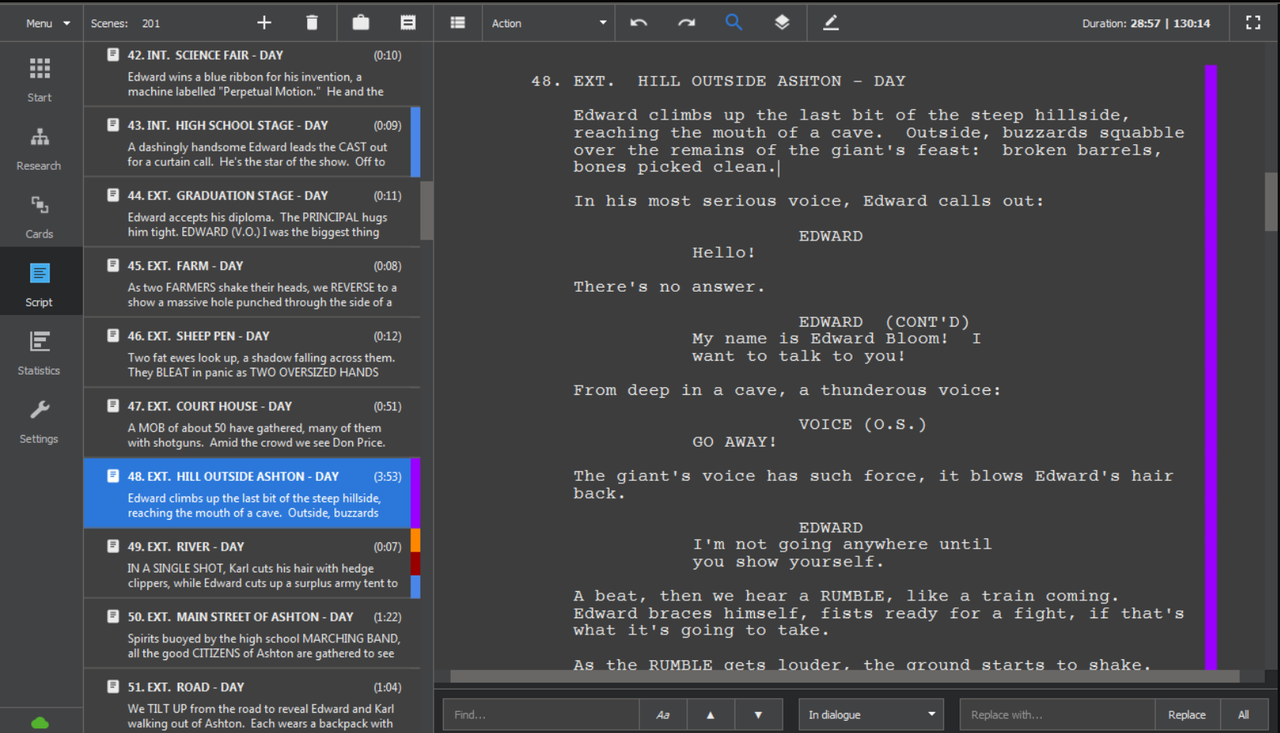
Task: Undo the last edit
Action: [639, 21]
